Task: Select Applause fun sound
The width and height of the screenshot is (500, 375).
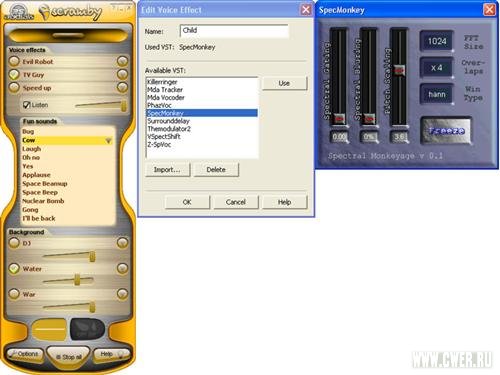Action: pos(36,175)
